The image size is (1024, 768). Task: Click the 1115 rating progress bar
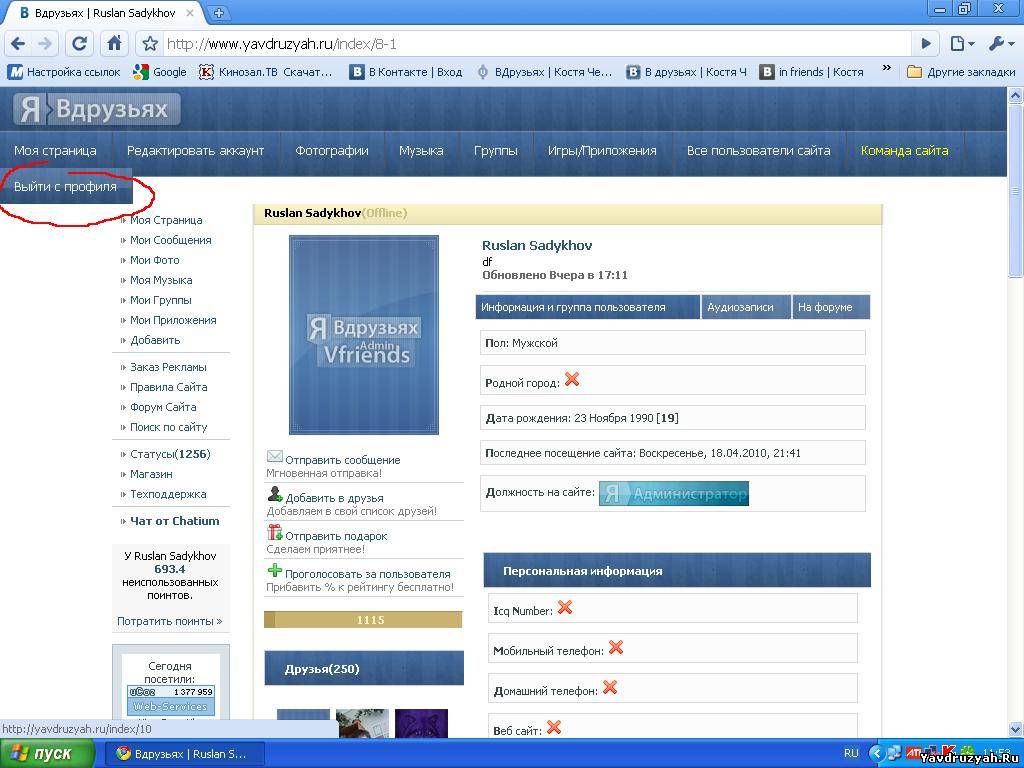pyautogui.click(x=363, y=620)
